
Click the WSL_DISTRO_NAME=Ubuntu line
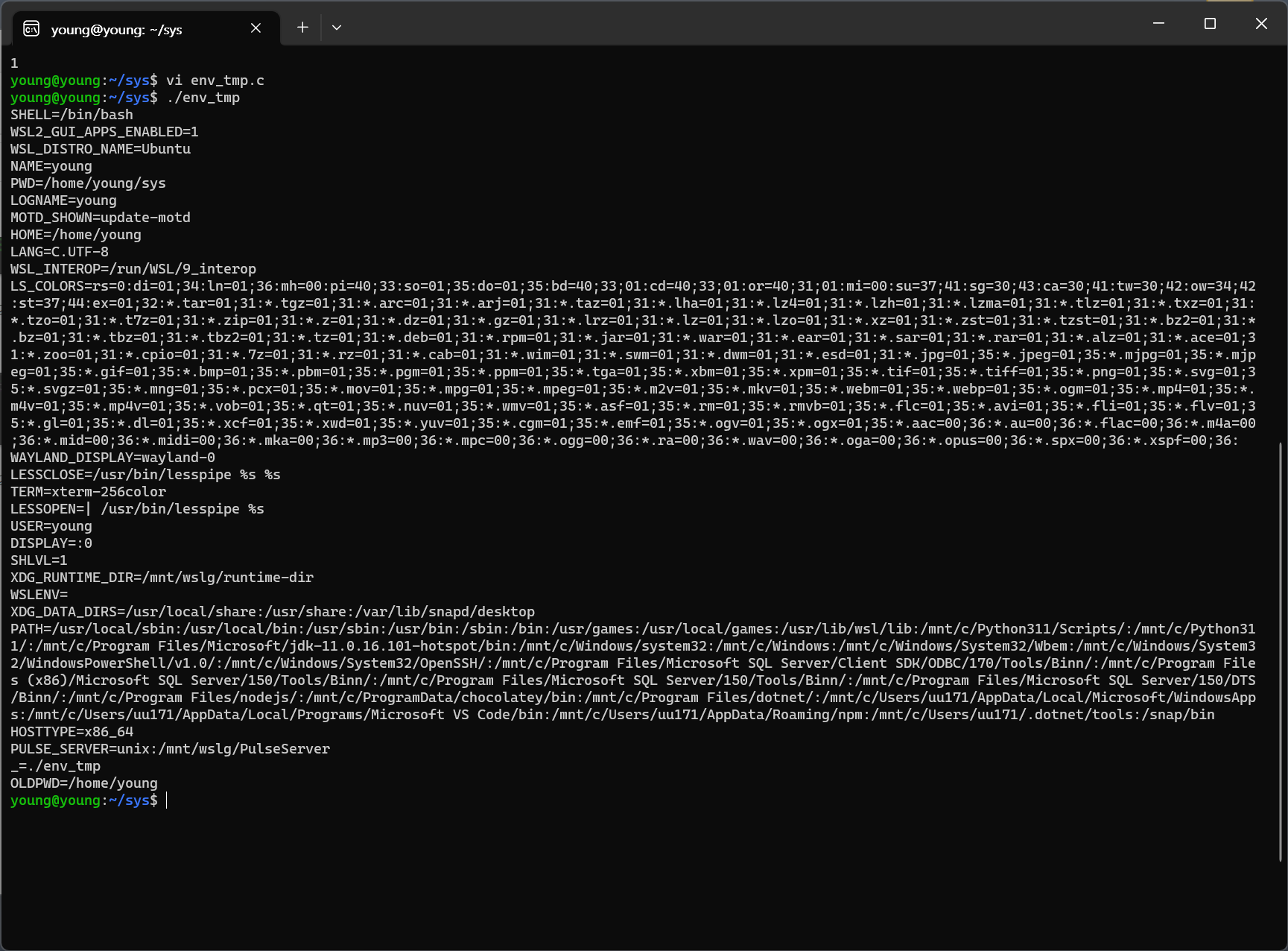[x=100, y=148]
